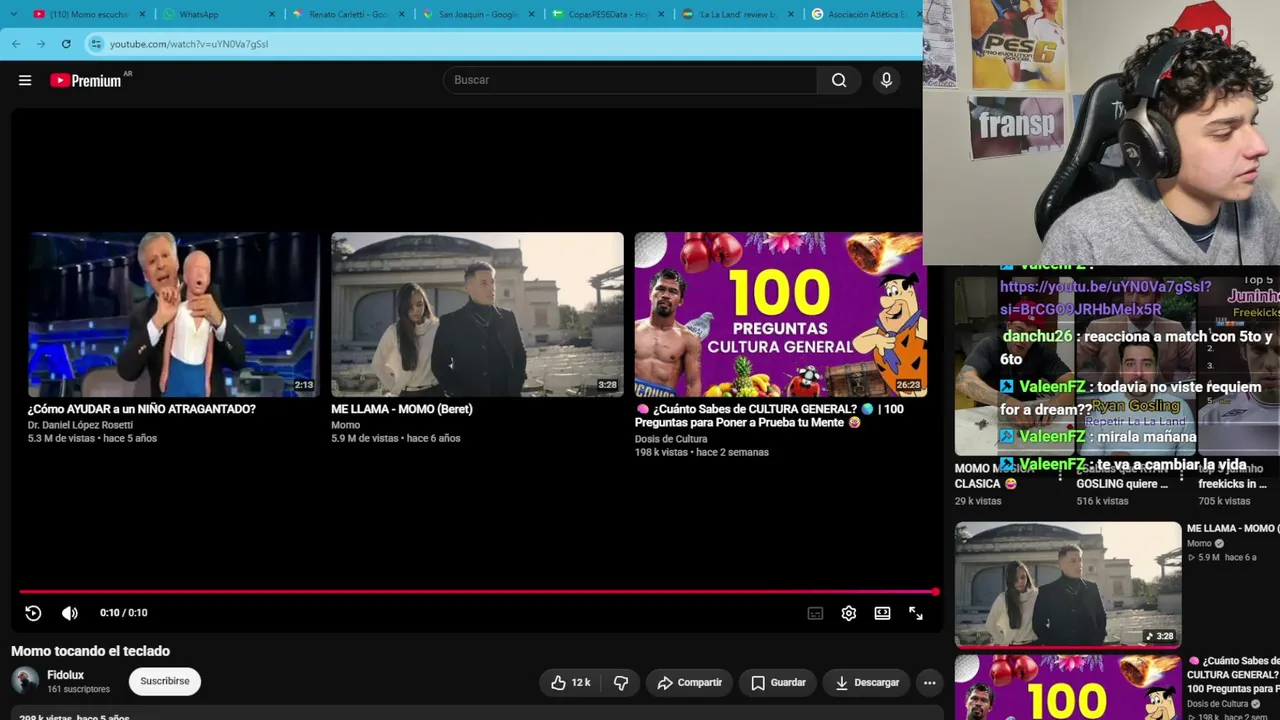Open sidebar 100 Preguntas Cultura General thumbnail

tap(1068, 687)
